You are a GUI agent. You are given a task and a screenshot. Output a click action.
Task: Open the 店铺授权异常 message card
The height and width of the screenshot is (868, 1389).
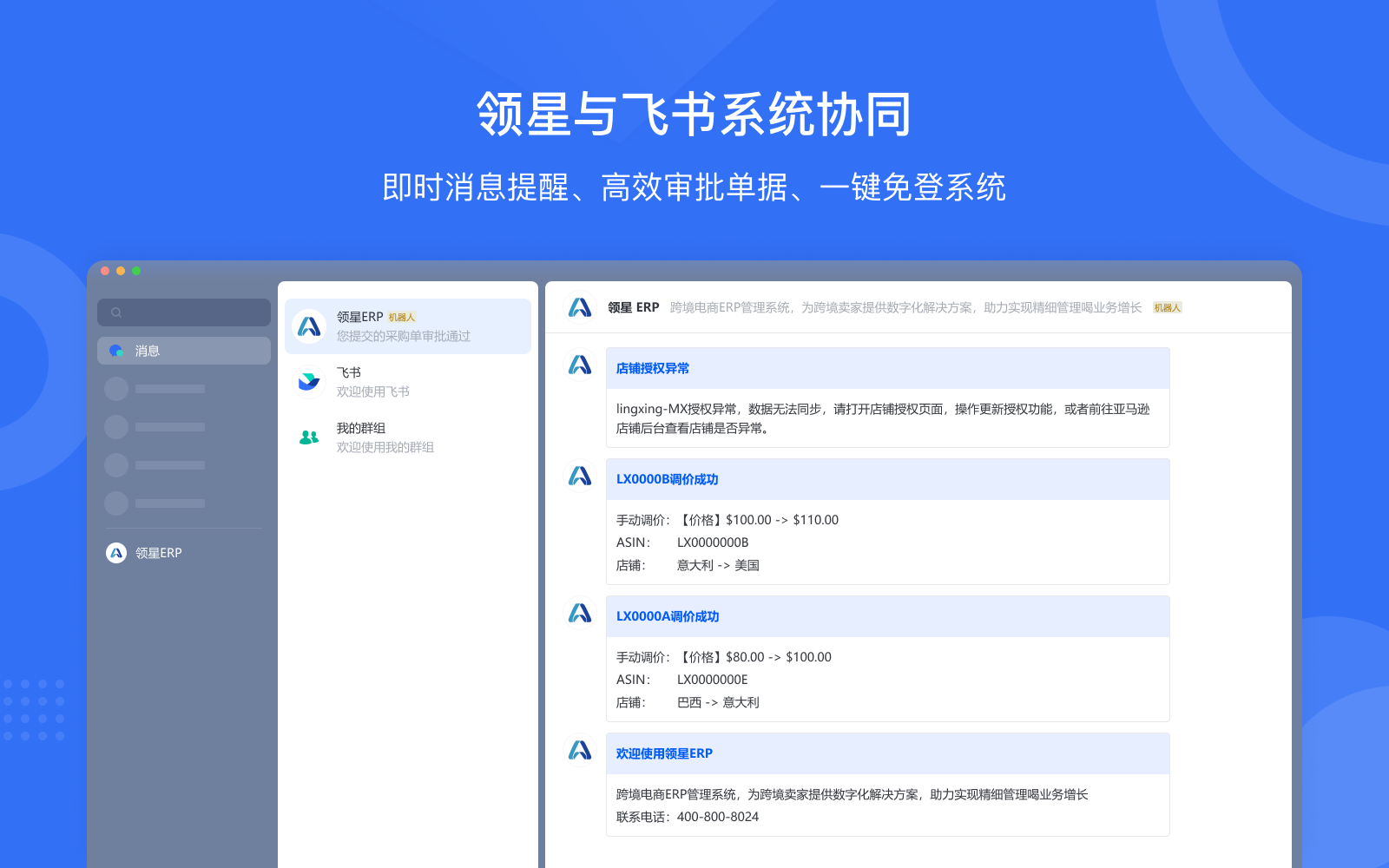click(x=887, y=398)
